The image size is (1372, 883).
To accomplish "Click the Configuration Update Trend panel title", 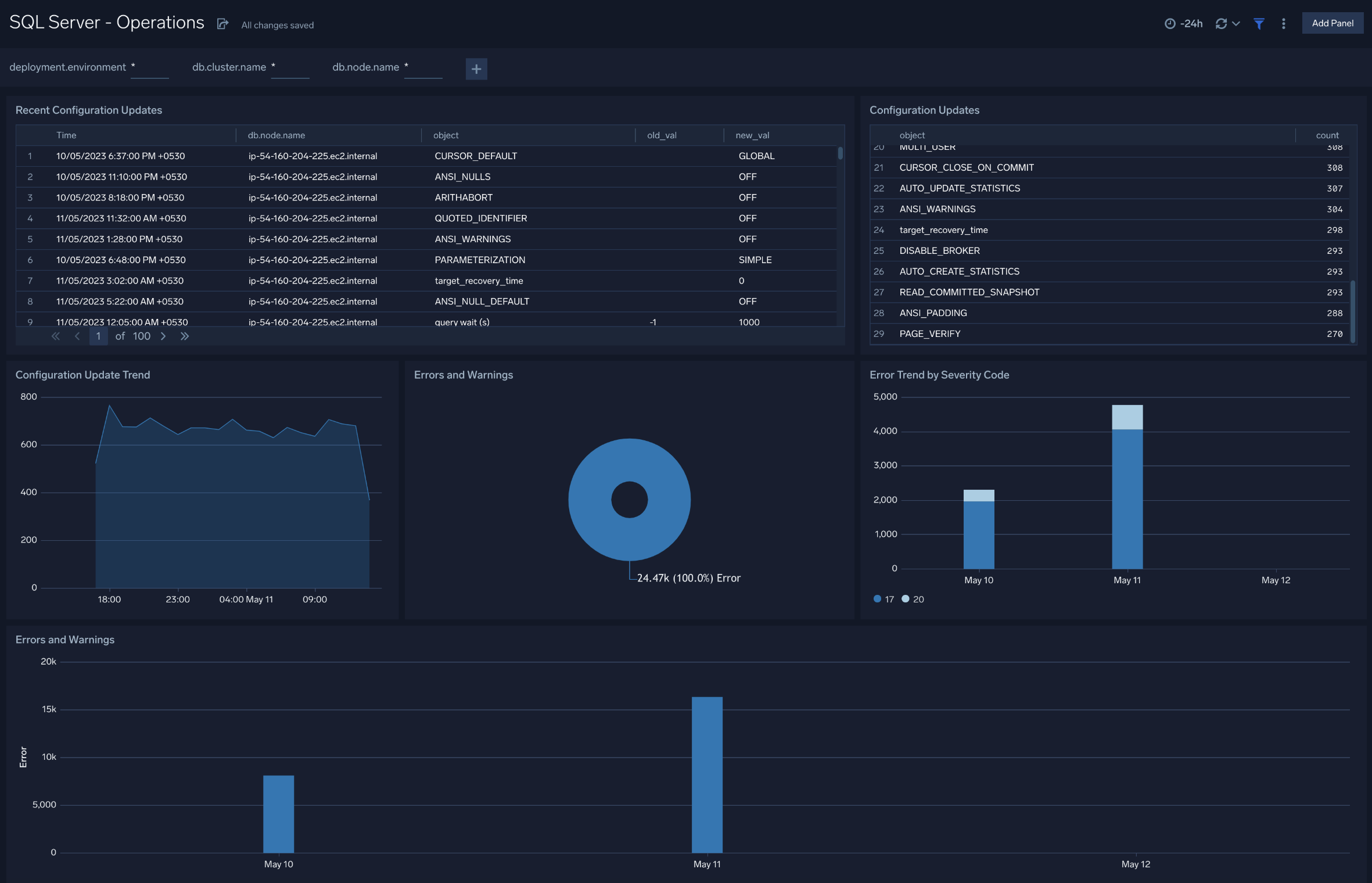I will pos(82,375).
